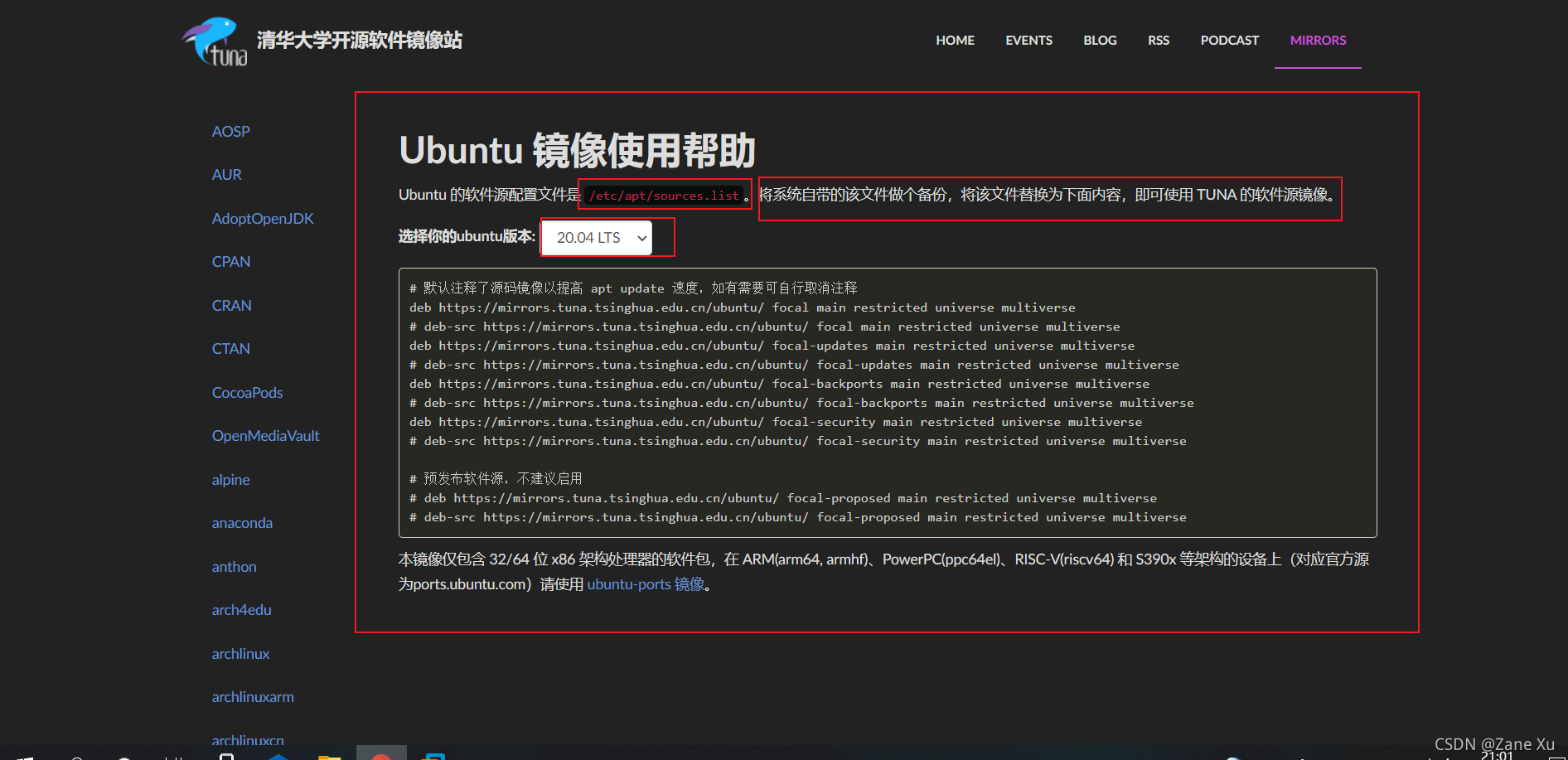Screen dimensions: 1568x760
Task: Open the BLOG page
Action: 1100,40
